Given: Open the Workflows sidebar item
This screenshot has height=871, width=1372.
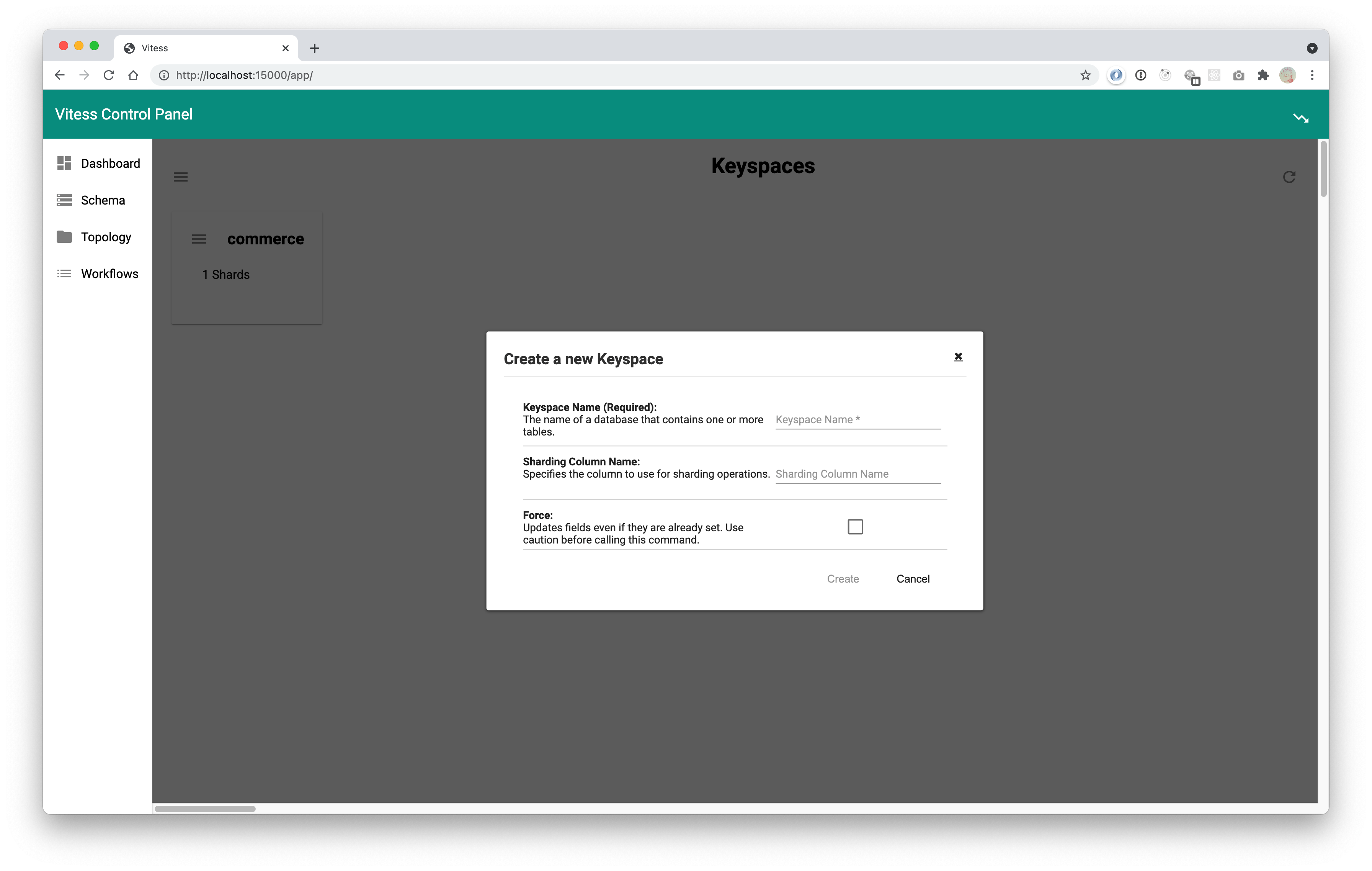Looking at the screenshot, I should [98, 273].
